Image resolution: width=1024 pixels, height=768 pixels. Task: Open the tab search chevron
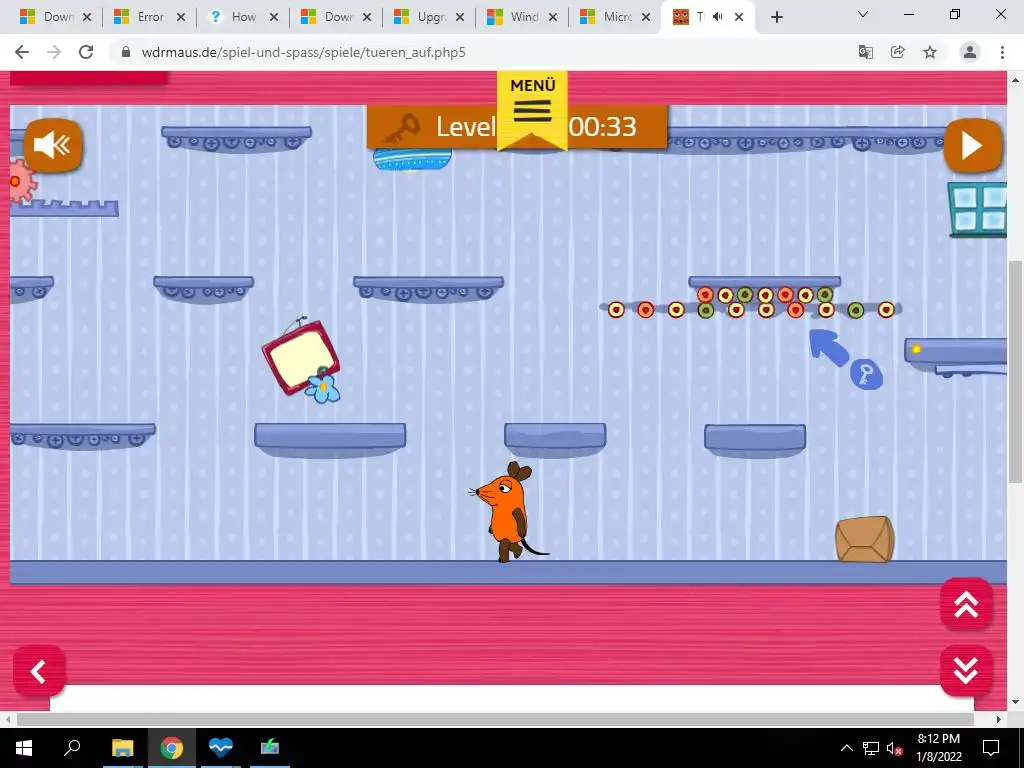click(x=863, y=14)
